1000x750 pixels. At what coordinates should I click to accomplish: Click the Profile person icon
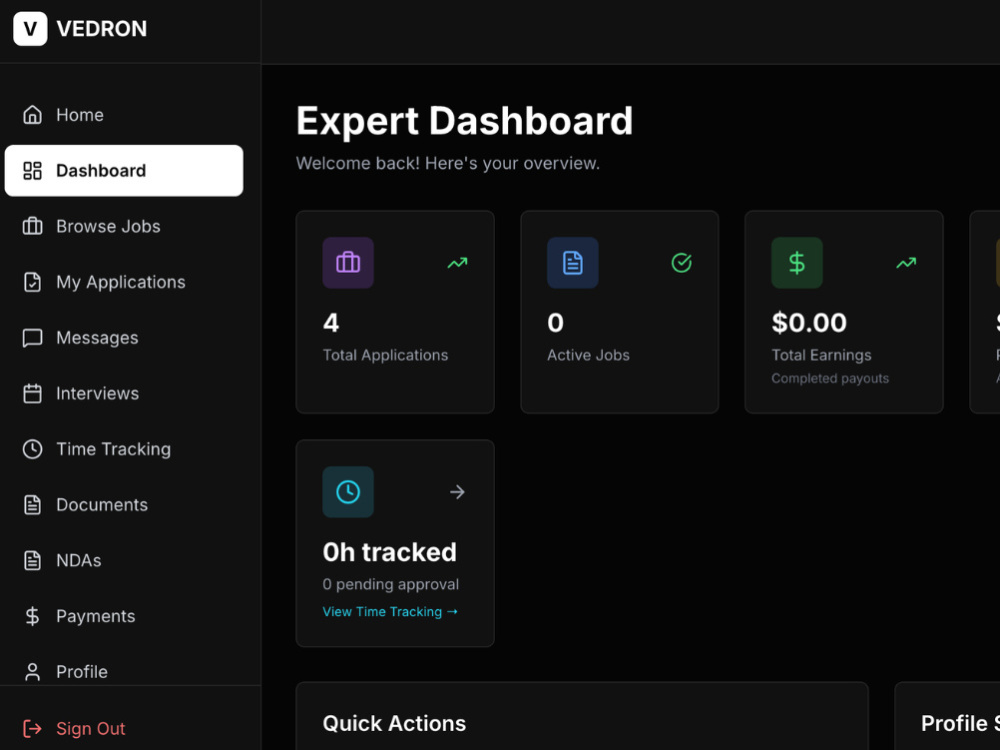[x=33, y=672]
